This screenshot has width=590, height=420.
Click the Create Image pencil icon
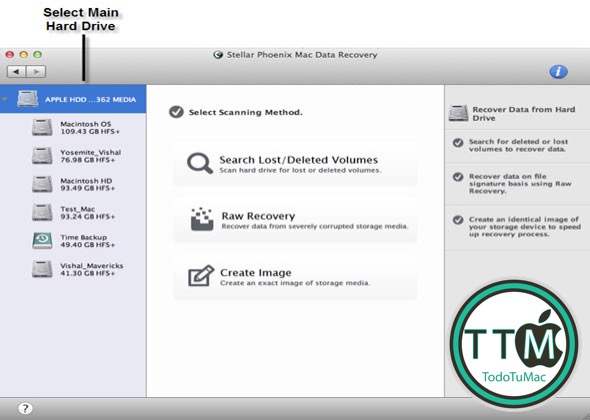click(x=201, y=275)
